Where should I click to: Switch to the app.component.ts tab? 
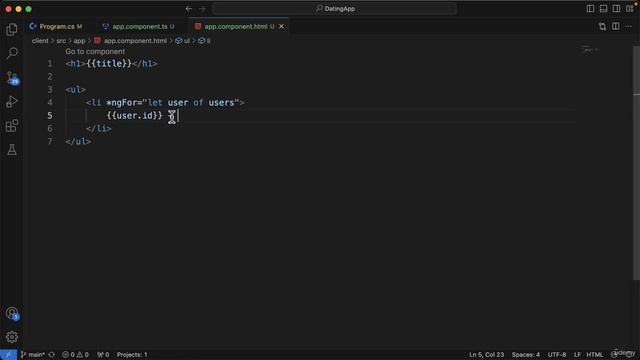tap(139, 27)
